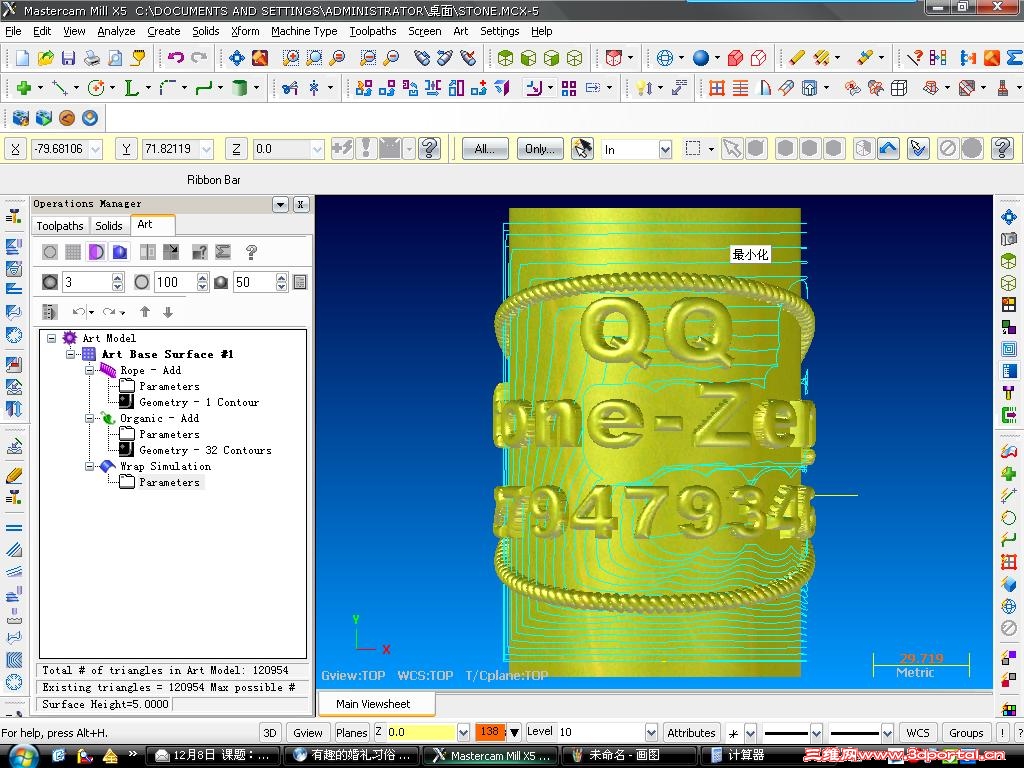Switch to the Solids tab
1024x768 pixels.
coord(108,225)
